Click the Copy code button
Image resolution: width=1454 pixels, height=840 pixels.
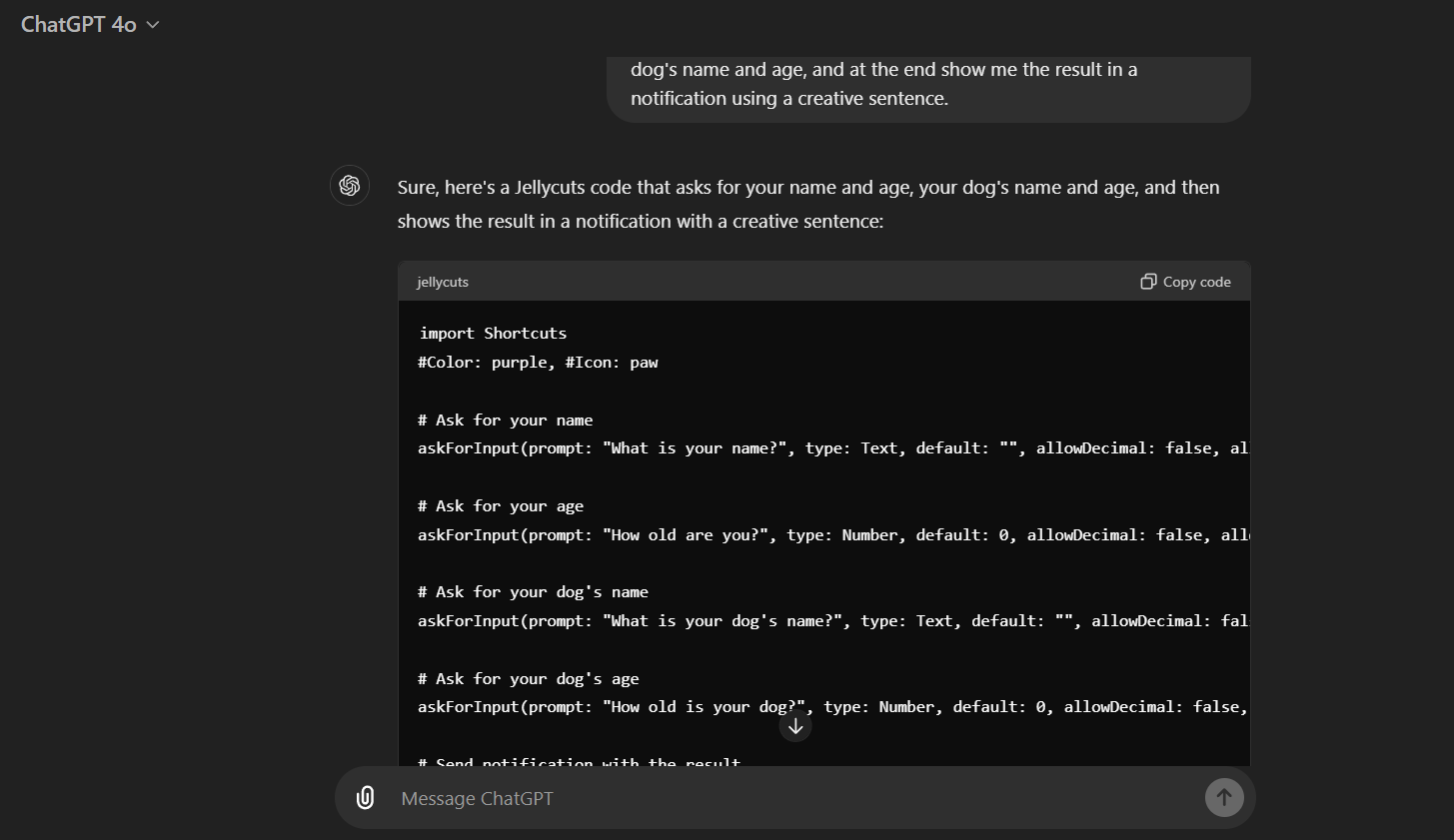pyautogui.click(x=1185, y=282)
